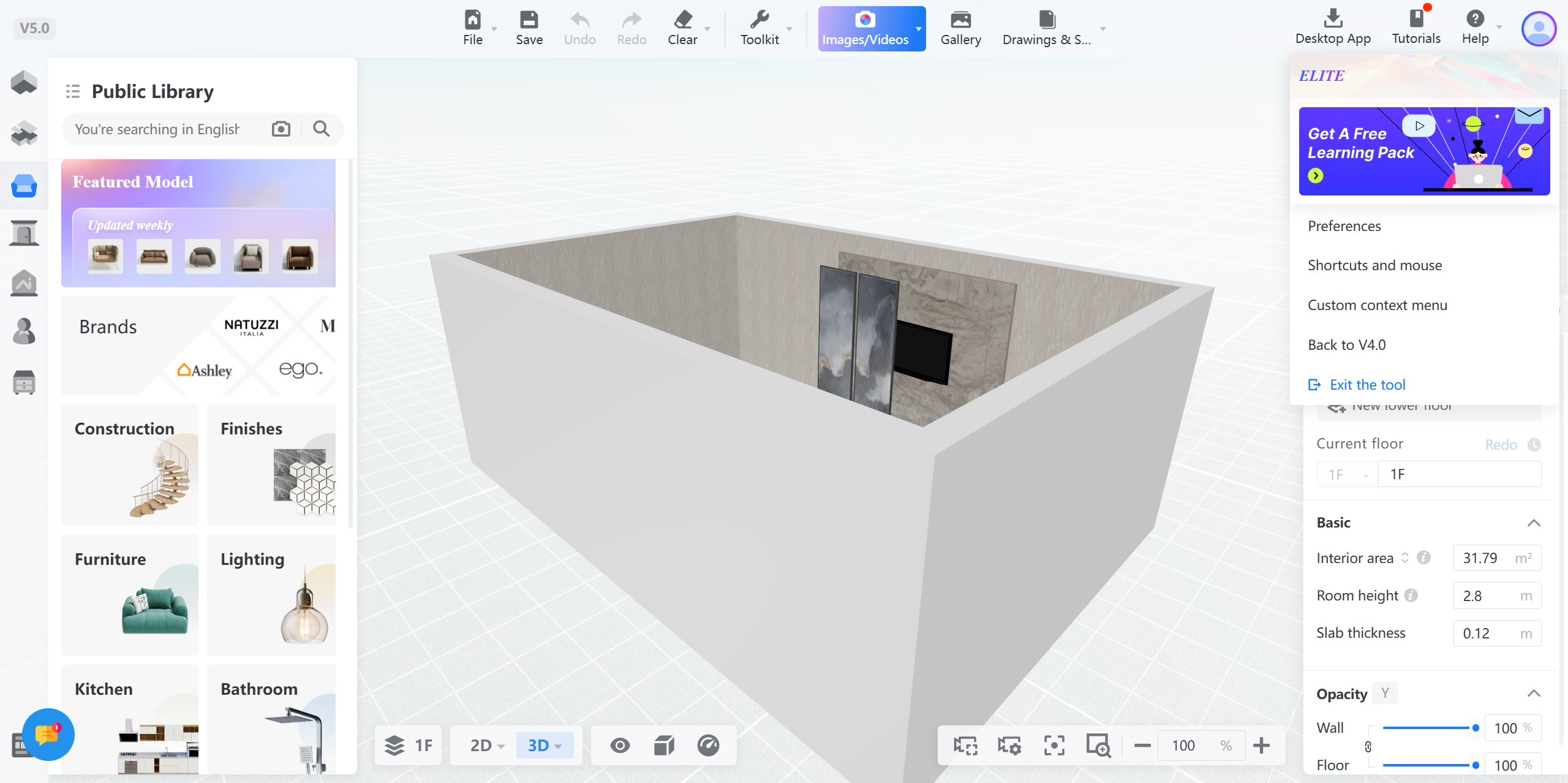Screen dimensions: 1568x783
Task: Click the Exit the tool link
Action: (1367, 385)
